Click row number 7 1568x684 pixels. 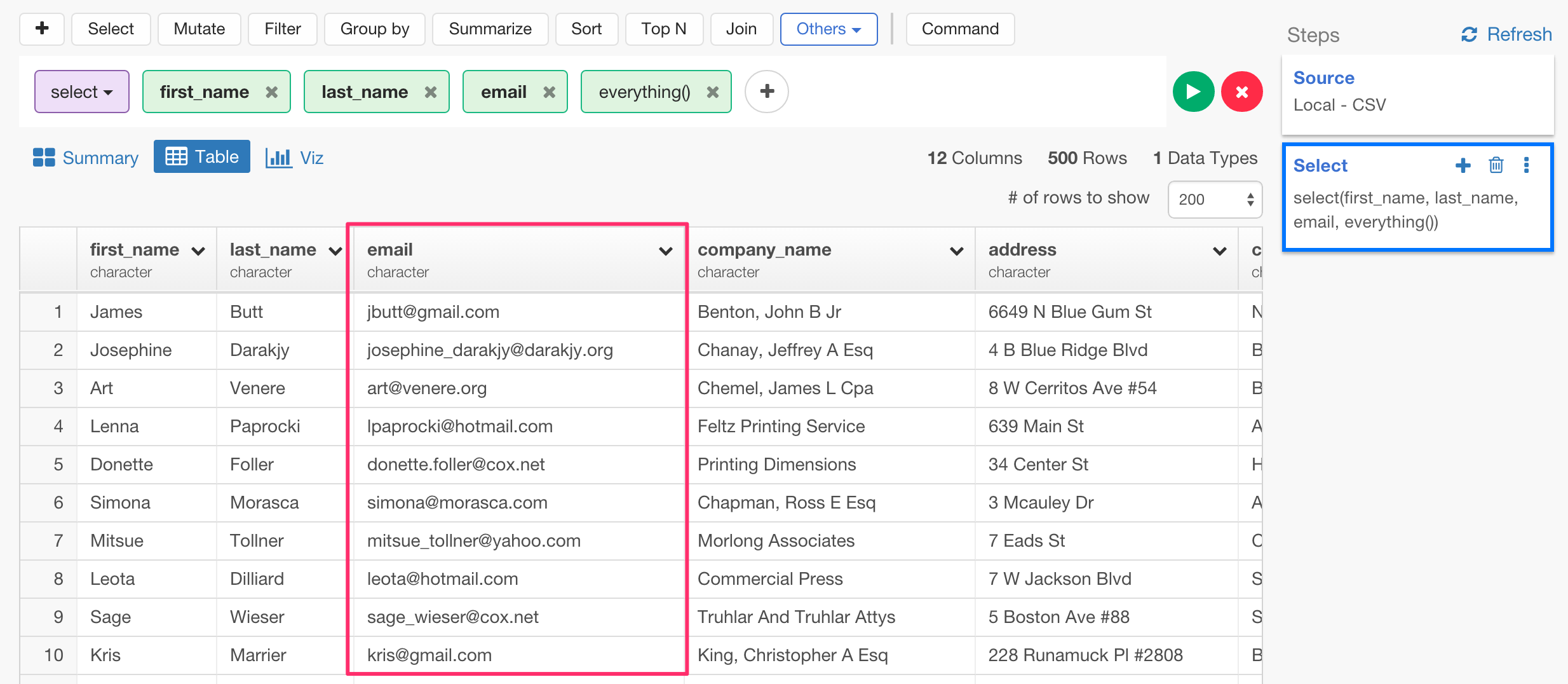(x=48, y=540)
